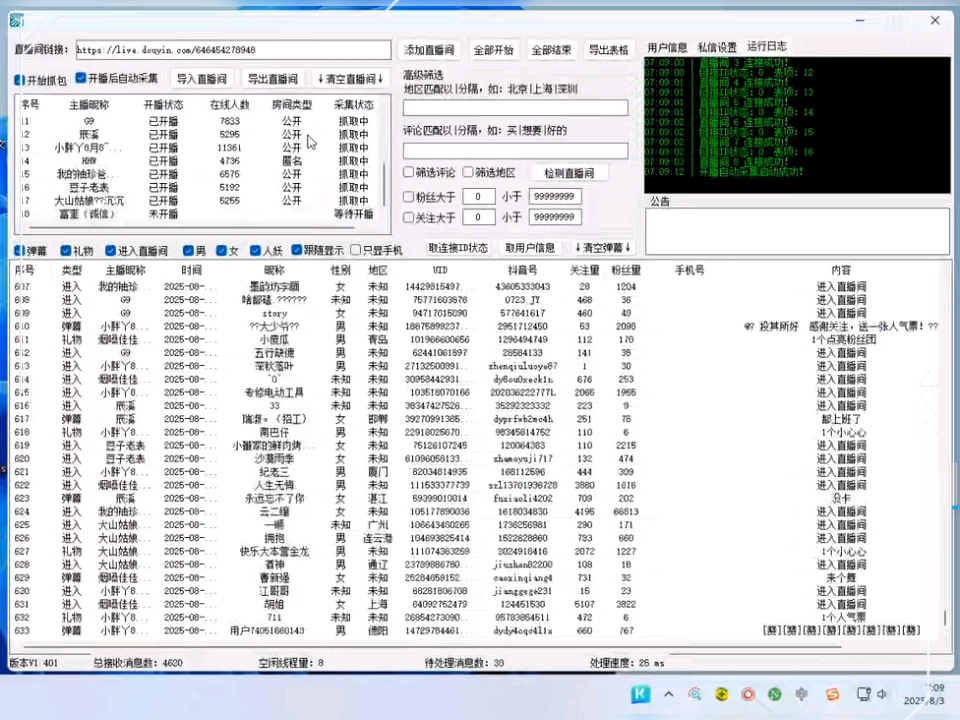The height and width of the screenshot is (720, 960).
Task: Switch to the 运行日志 tab
Action: coord(767,46)
